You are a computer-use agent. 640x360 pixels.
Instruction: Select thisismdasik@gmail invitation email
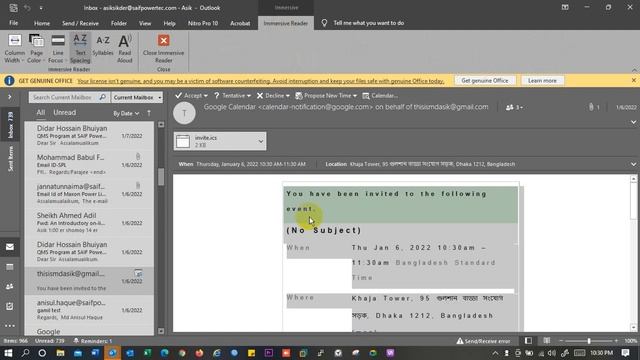click(89, 280)
